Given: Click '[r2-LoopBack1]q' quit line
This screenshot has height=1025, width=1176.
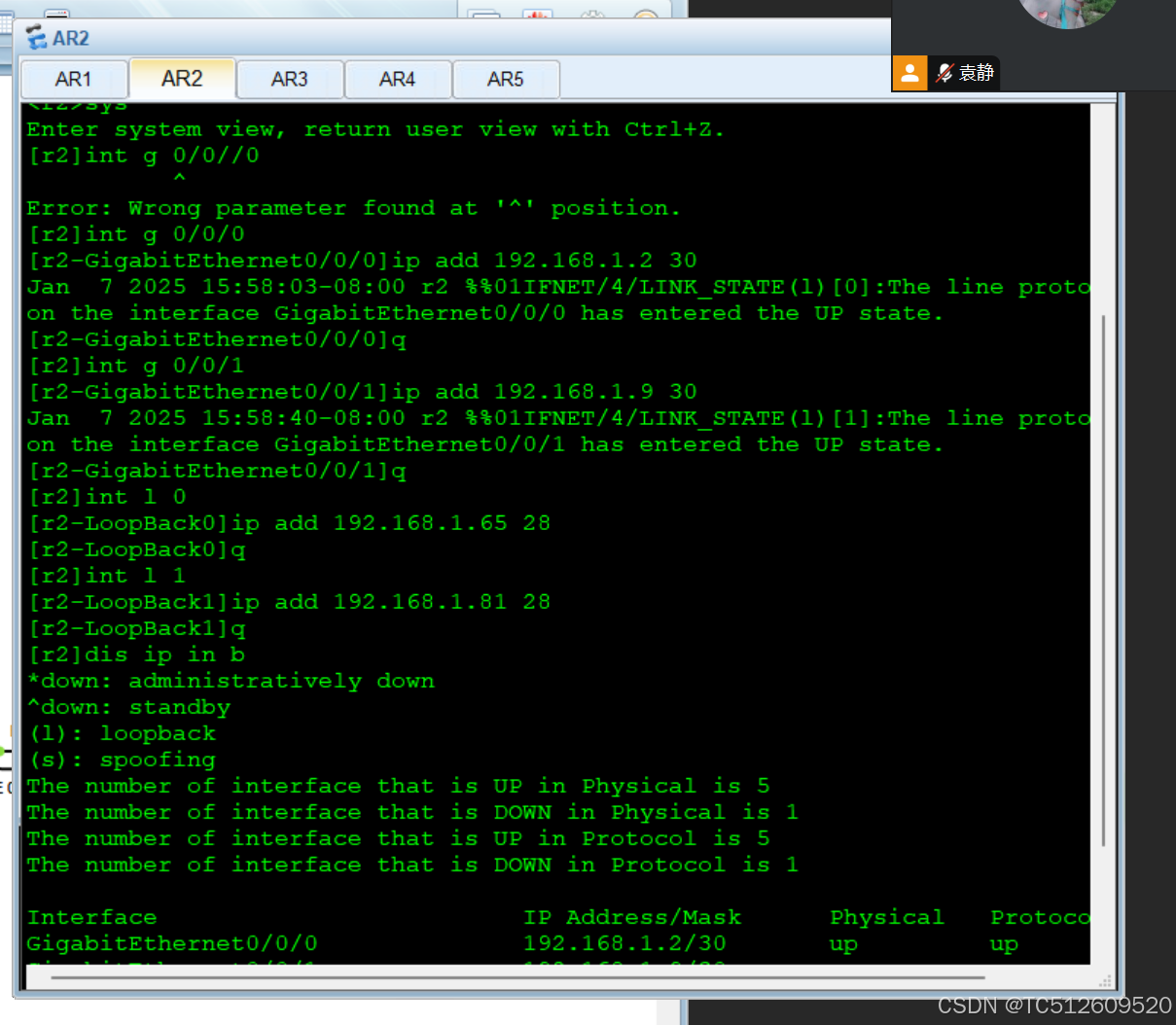Looking at the screenshot, I should pyautogui.click(x=136, y=628).
